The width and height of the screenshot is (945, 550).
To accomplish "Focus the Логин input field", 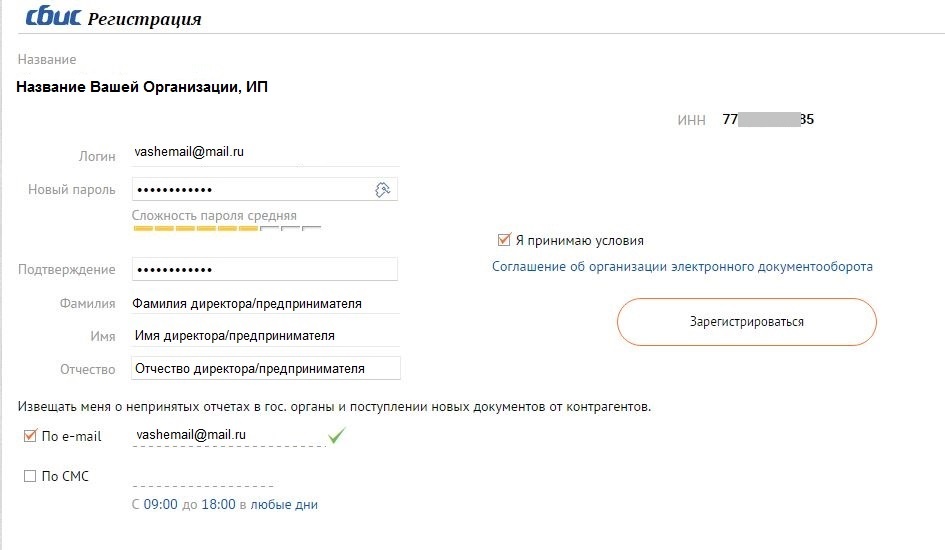I will [265, 152].
